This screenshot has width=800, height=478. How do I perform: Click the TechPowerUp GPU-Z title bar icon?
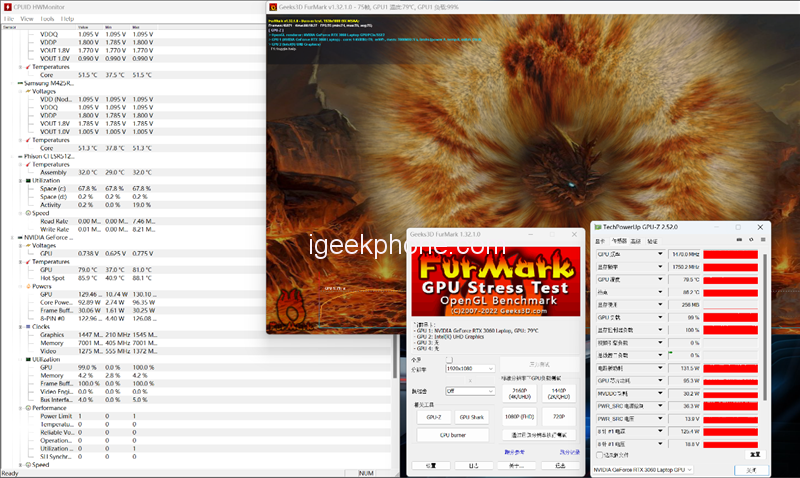point(598,227)
